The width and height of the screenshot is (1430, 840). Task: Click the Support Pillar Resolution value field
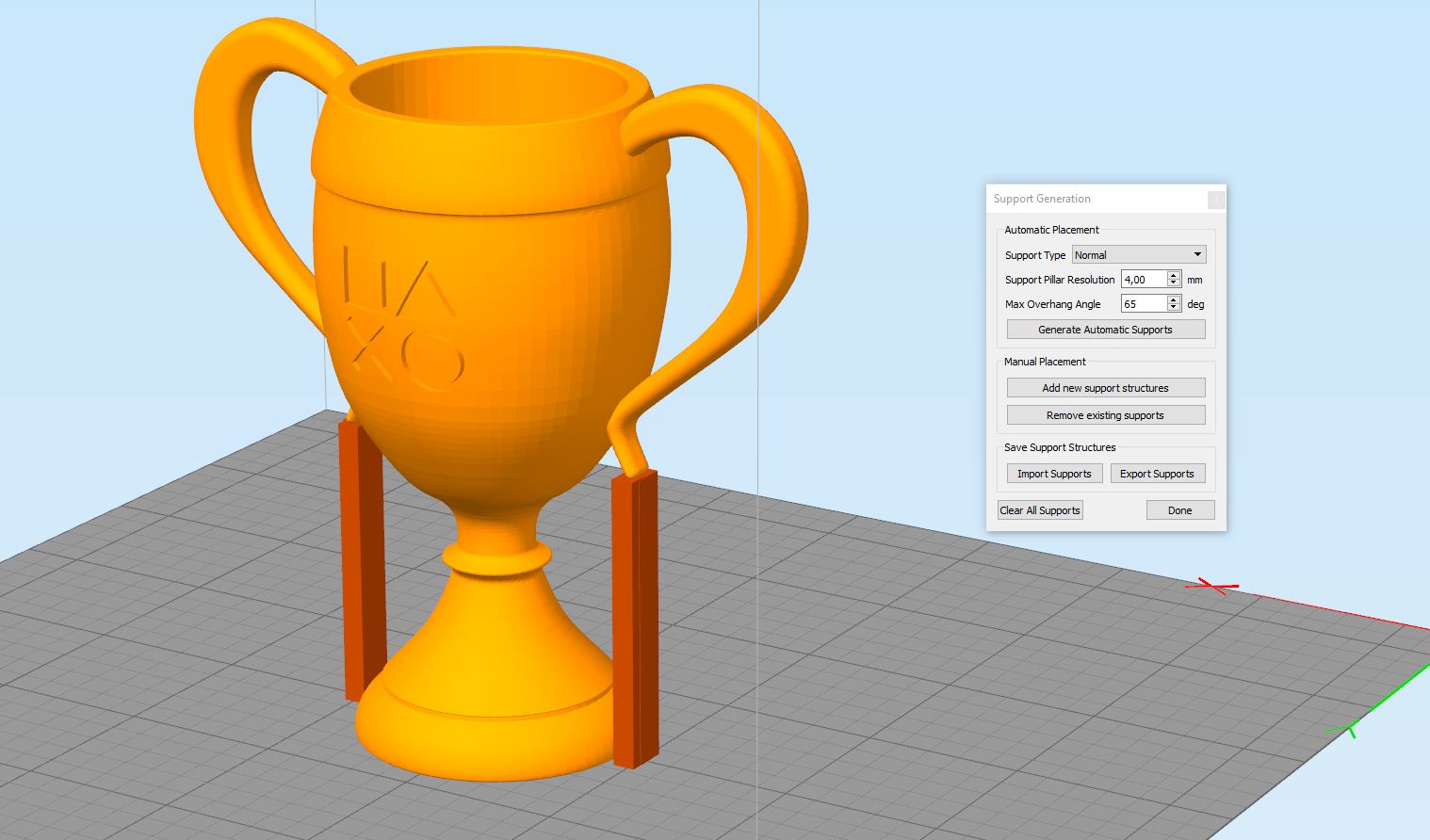pyautogui.click(x=1144, y=279)
